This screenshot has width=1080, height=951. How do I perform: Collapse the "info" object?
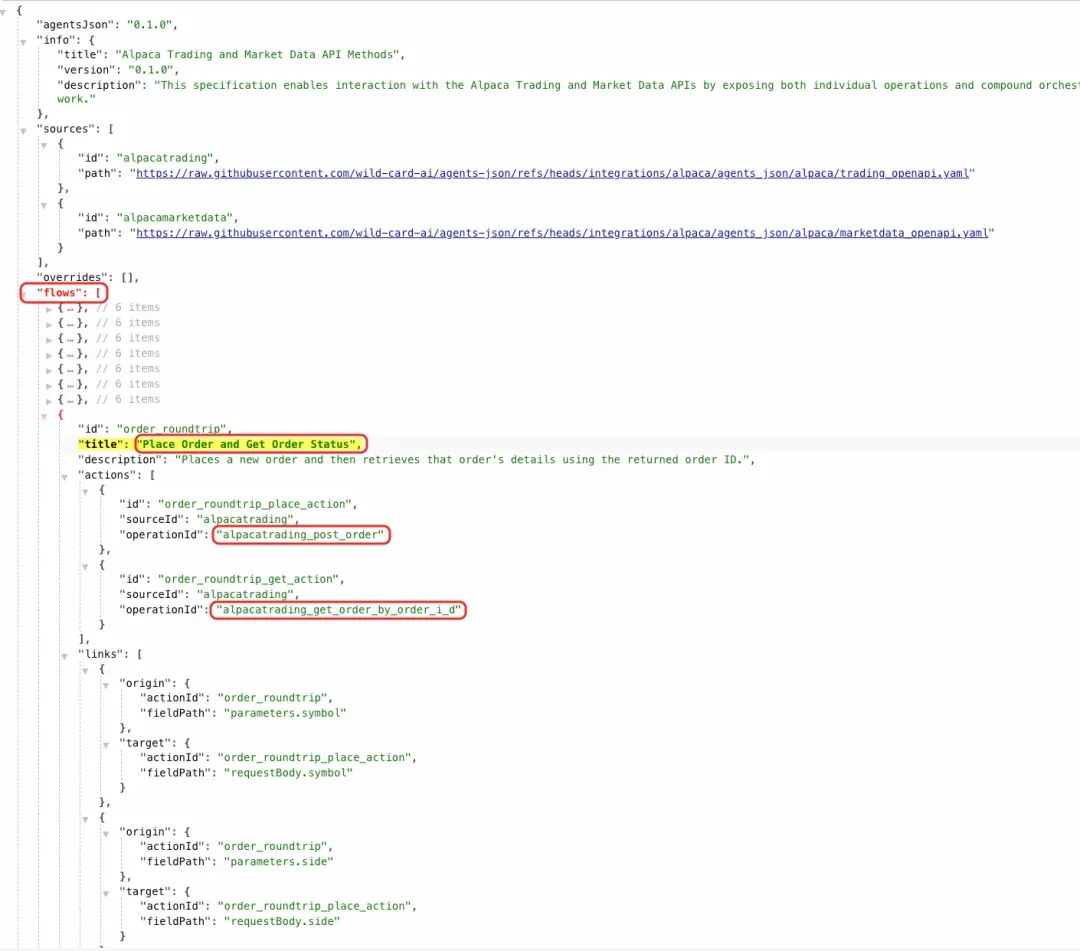point(23,42)
